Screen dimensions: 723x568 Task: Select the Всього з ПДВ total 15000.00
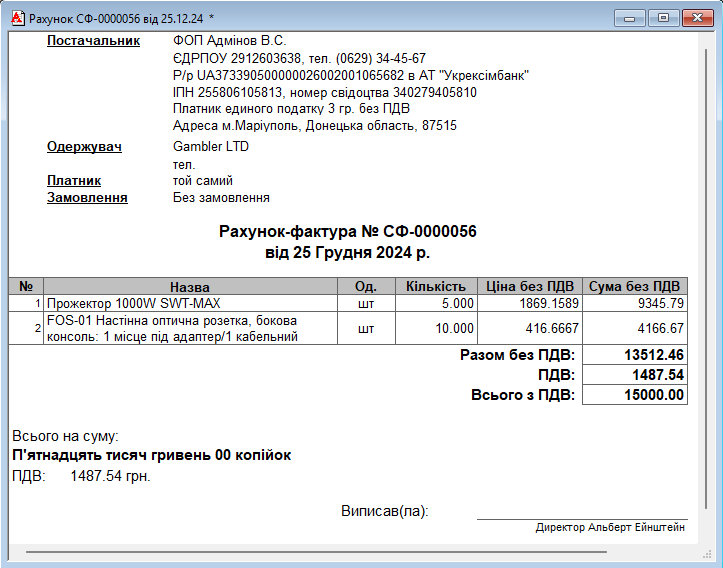[x=635, y=395]
